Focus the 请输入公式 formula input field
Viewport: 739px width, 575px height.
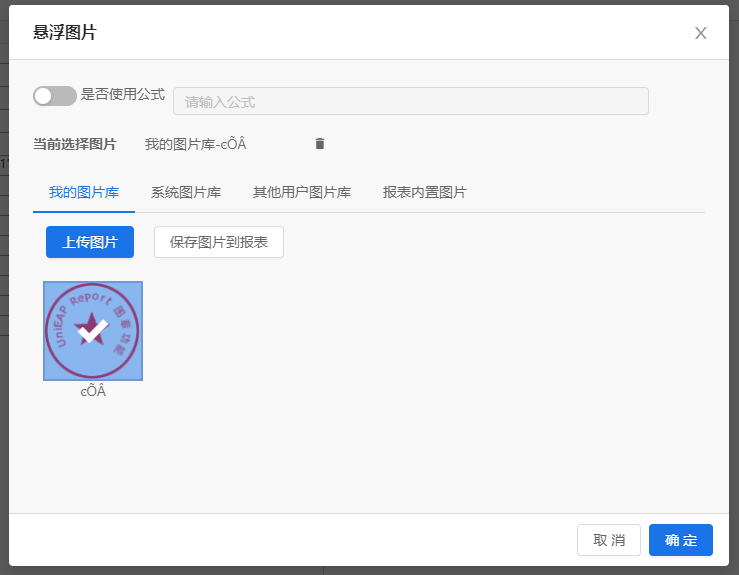click(x=411, y=101)
